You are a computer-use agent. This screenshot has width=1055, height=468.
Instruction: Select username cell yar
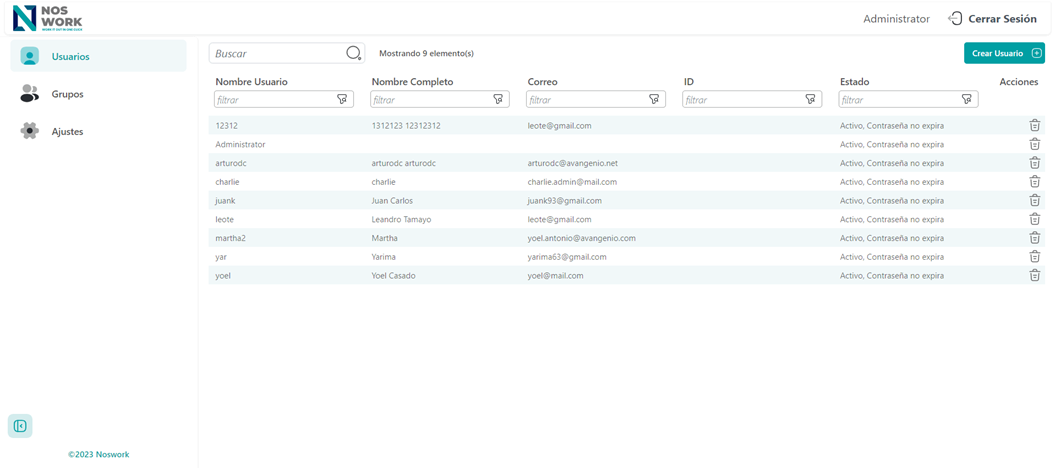(x=221, y=257)
